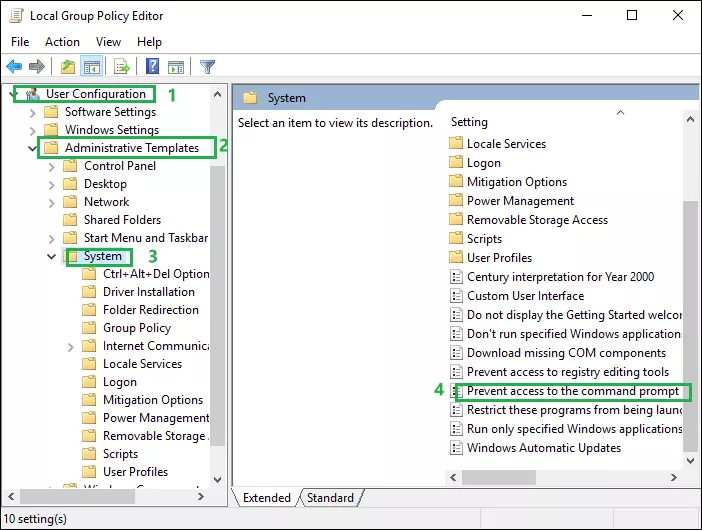Viewport: 702px width, 530px height.
Task: Expand the Internet Communication tree node
Action: [70, 347]
